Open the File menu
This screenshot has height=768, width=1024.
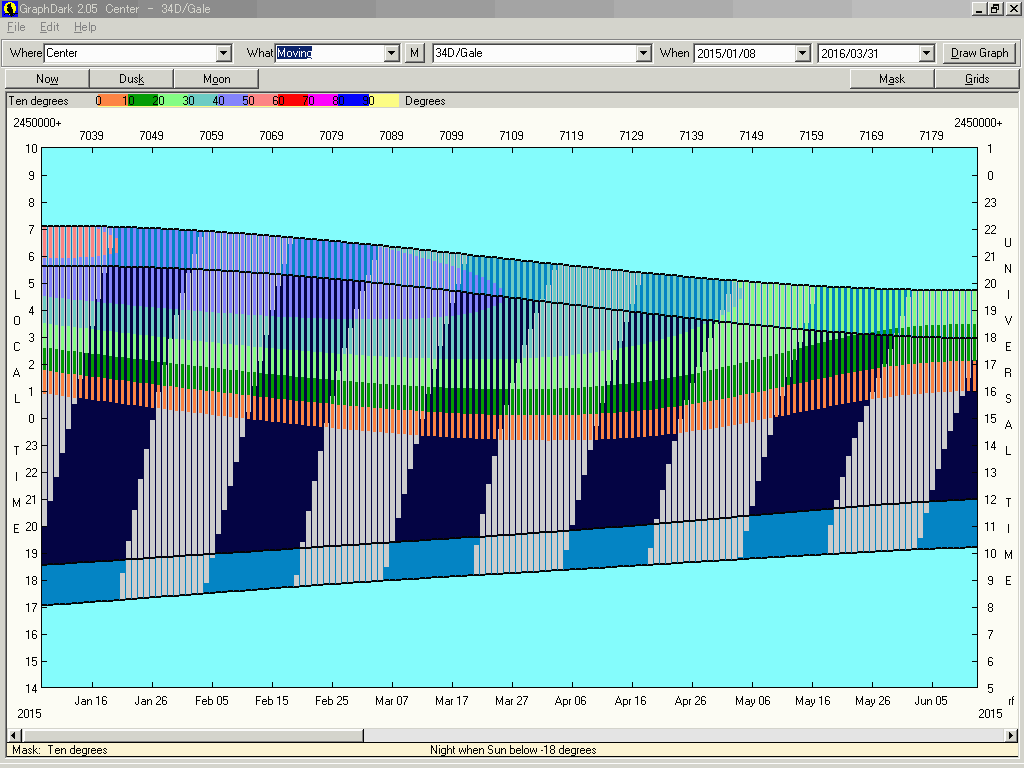[16, 27]
